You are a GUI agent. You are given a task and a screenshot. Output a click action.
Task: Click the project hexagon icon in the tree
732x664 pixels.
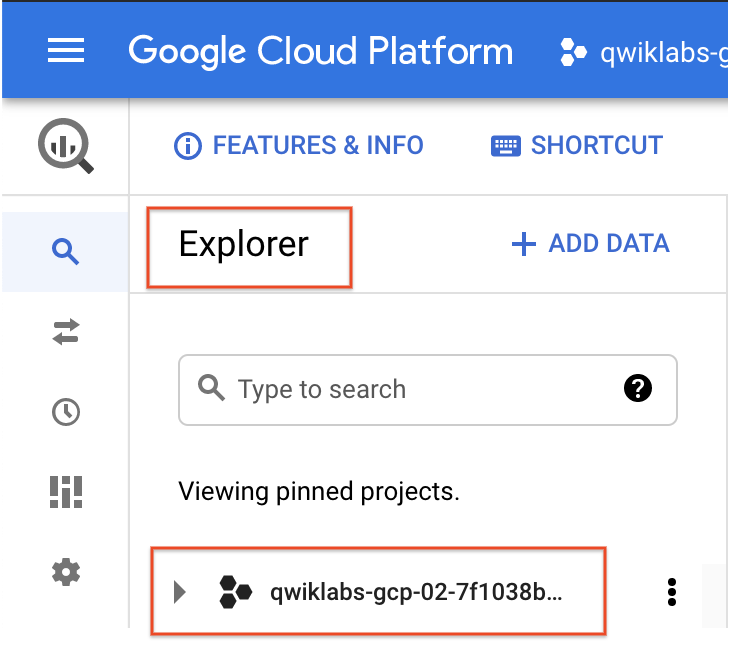point(235,592)
